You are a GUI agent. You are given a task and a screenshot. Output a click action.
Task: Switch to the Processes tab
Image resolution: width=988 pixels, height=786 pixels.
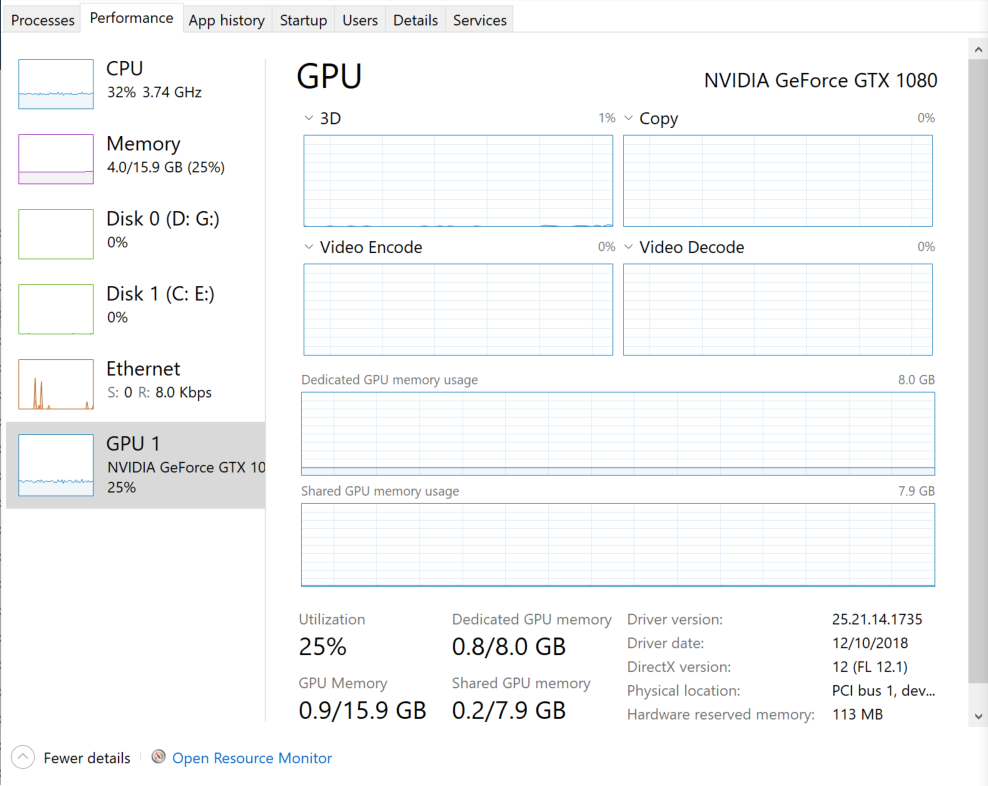click(43, 20)
